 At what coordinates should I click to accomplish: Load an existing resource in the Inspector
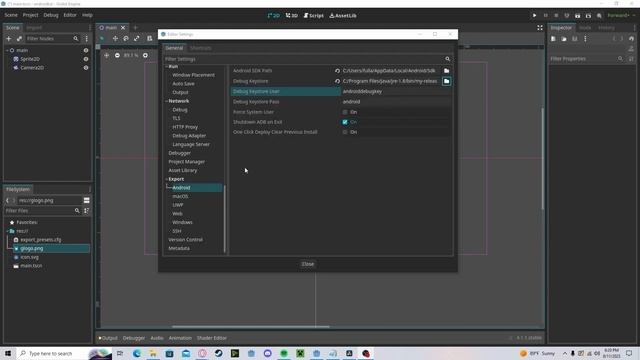[564, 39]
